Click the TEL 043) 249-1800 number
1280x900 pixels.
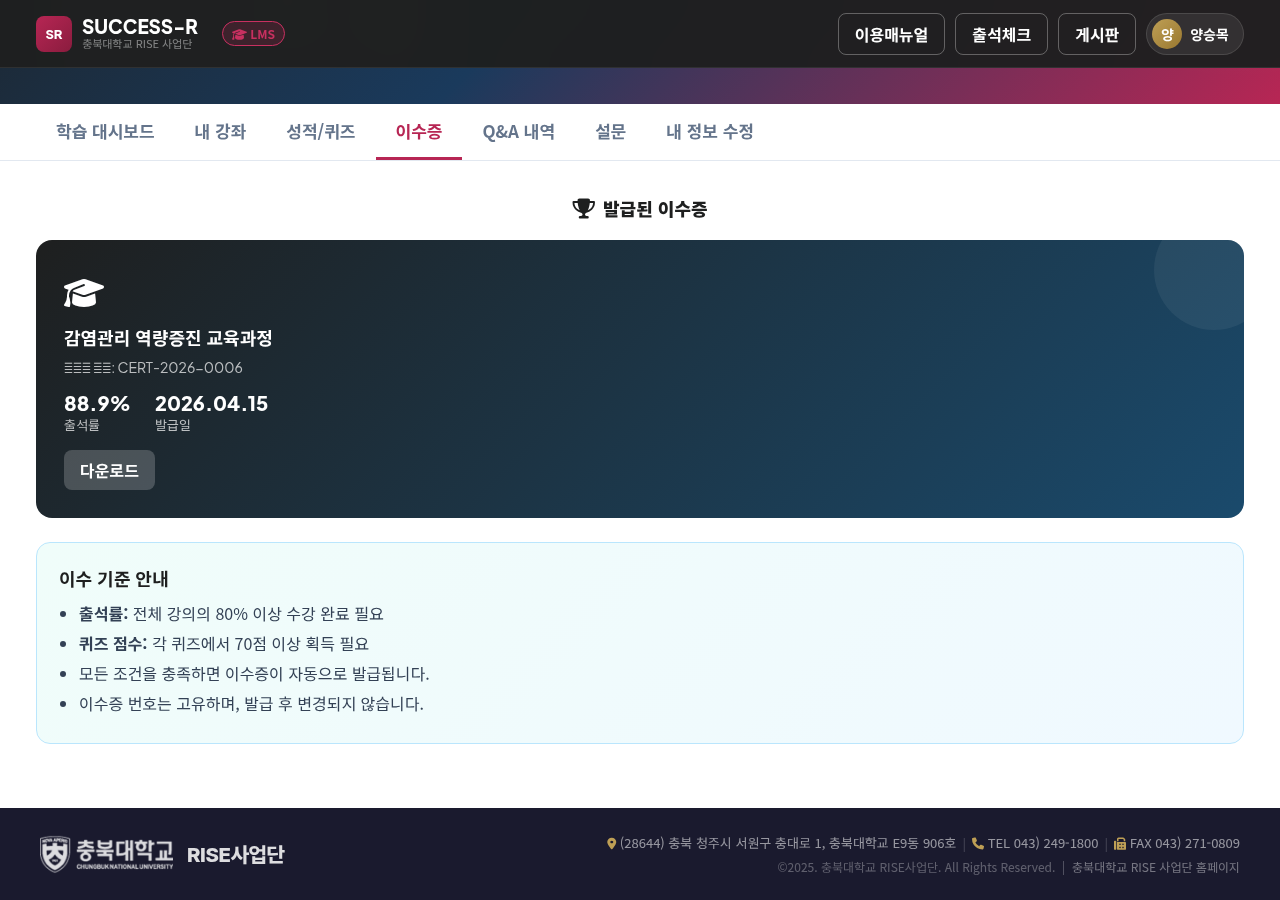point(1043,843)
